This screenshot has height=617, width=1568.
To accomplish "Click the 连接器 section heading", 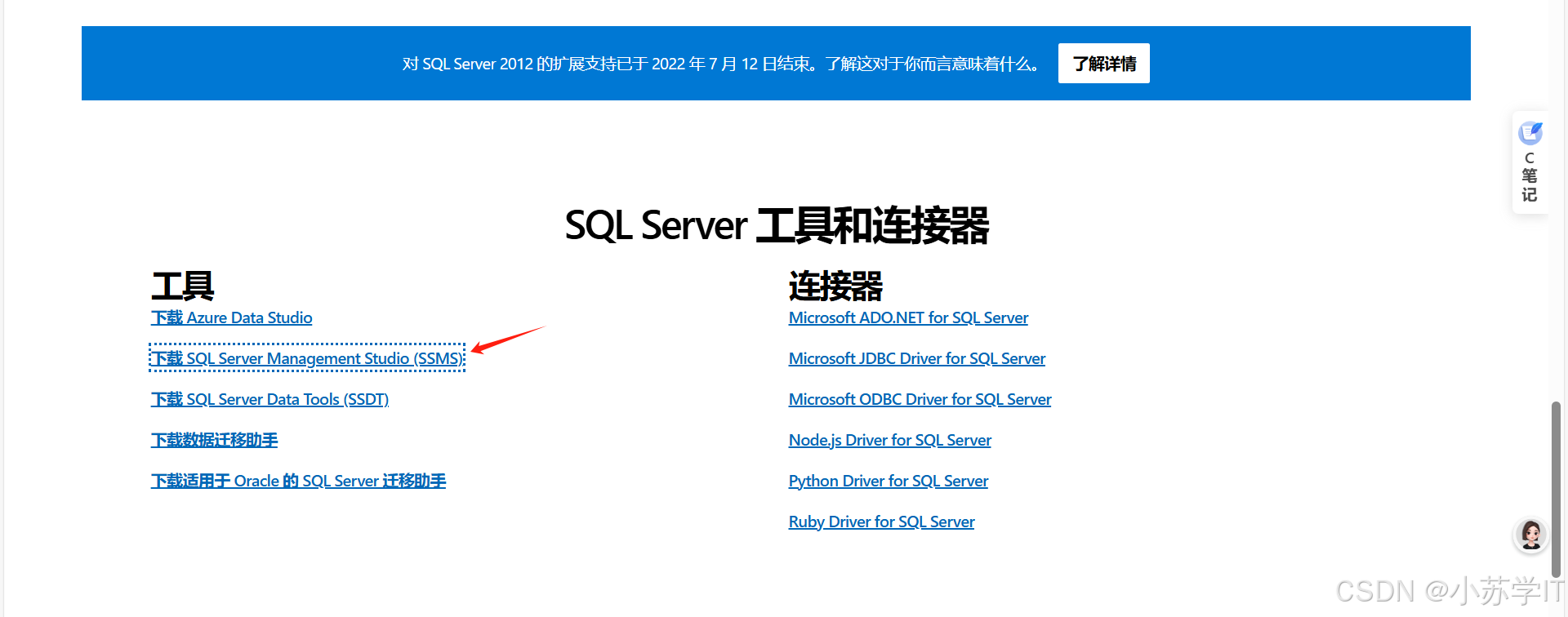I will 835,286.
